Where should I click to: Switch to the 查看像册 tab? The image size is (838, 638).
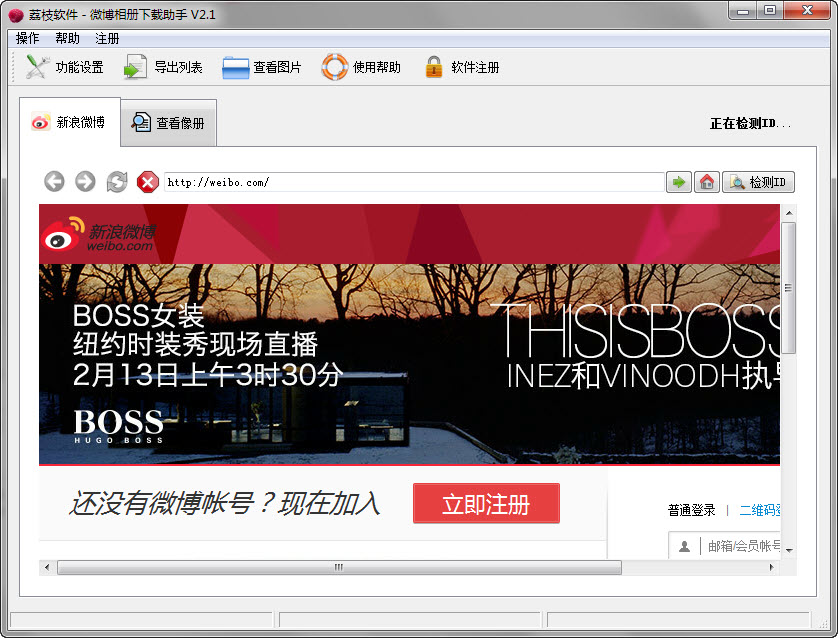coord(168,123)
